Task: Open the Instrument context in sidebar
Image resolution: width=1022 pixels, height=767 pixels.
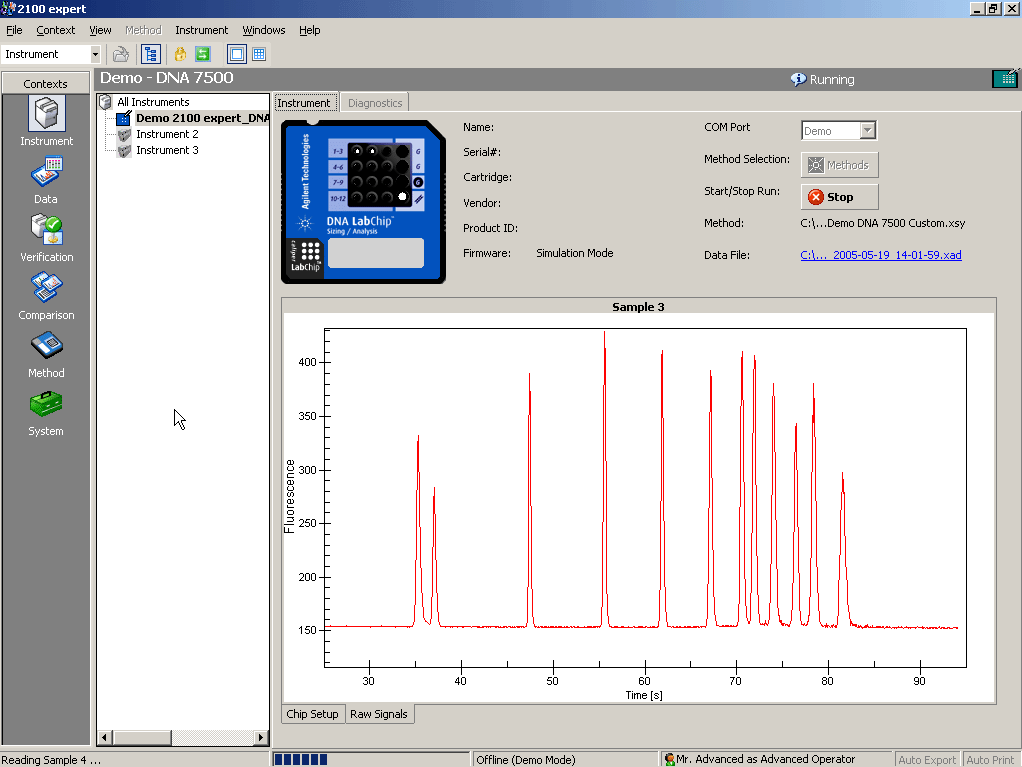Action: 46,121
